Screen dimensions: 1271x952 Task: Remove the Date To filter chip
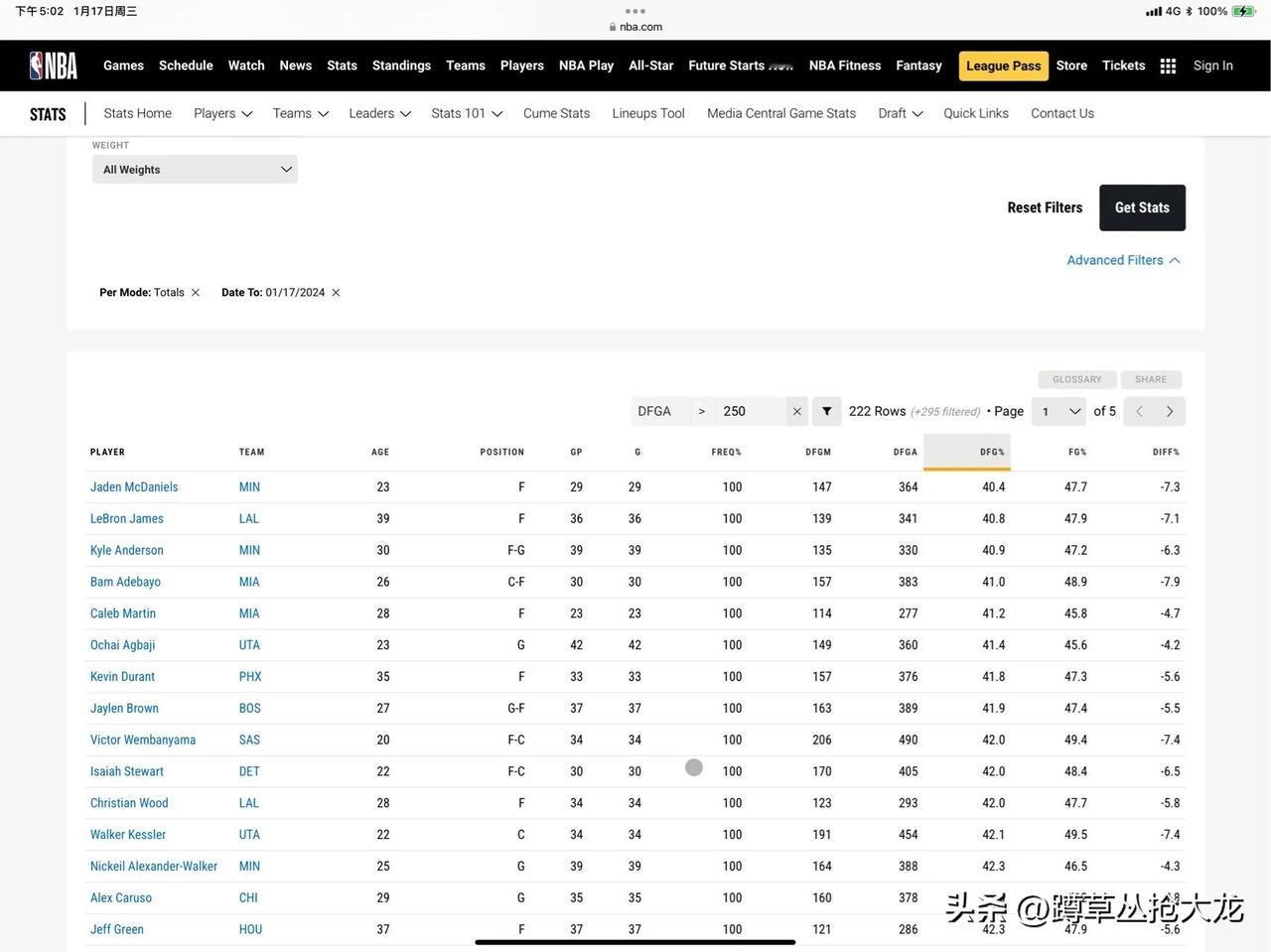click(336, 293)
